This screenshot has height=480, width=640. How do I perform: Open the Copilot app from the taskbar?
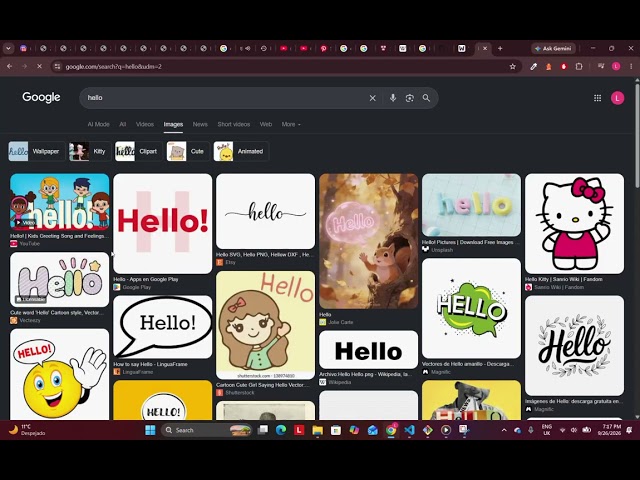pos(354,430)
